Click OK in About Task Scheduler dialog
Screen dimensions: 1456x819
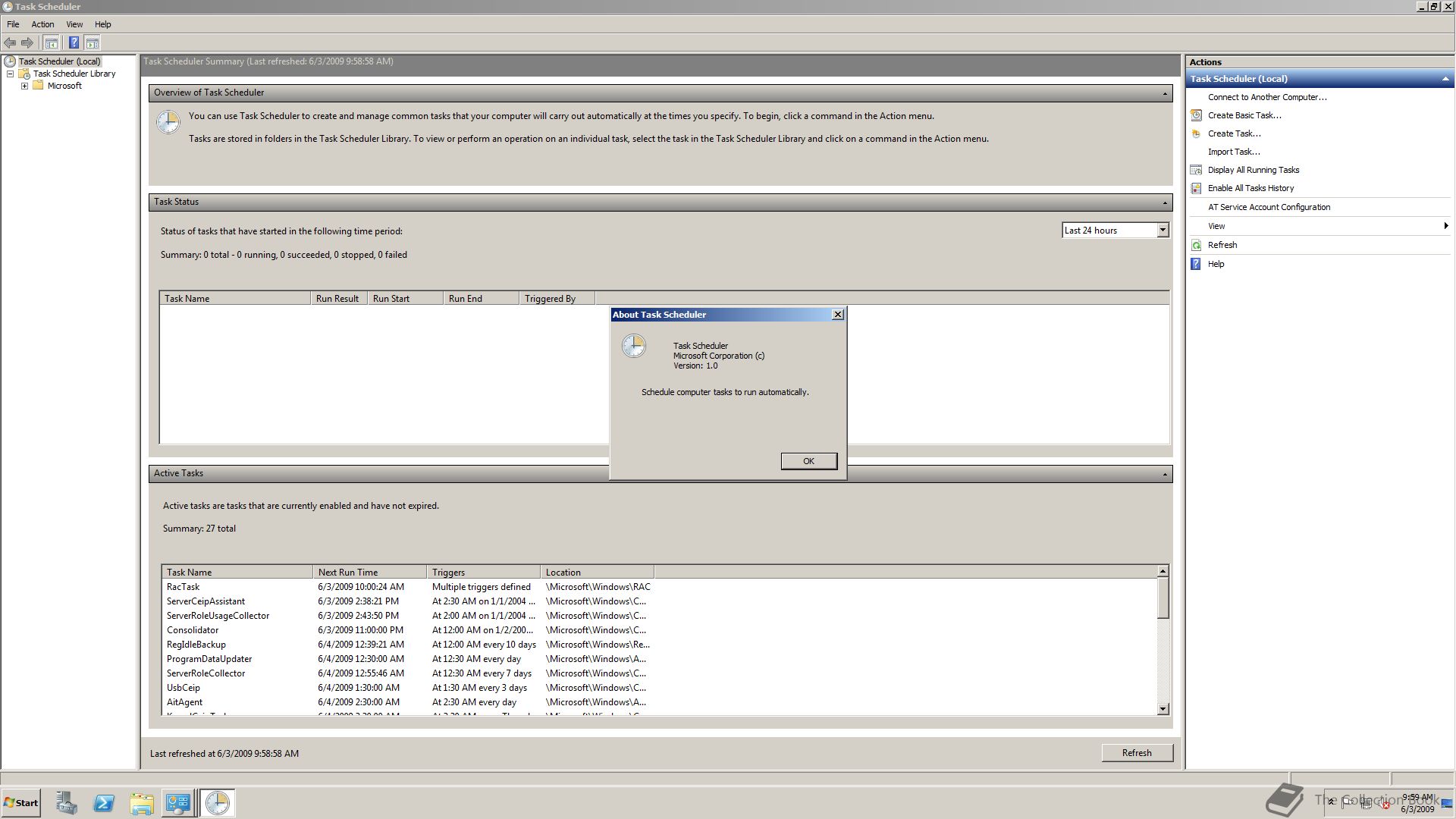pos(808,461)
